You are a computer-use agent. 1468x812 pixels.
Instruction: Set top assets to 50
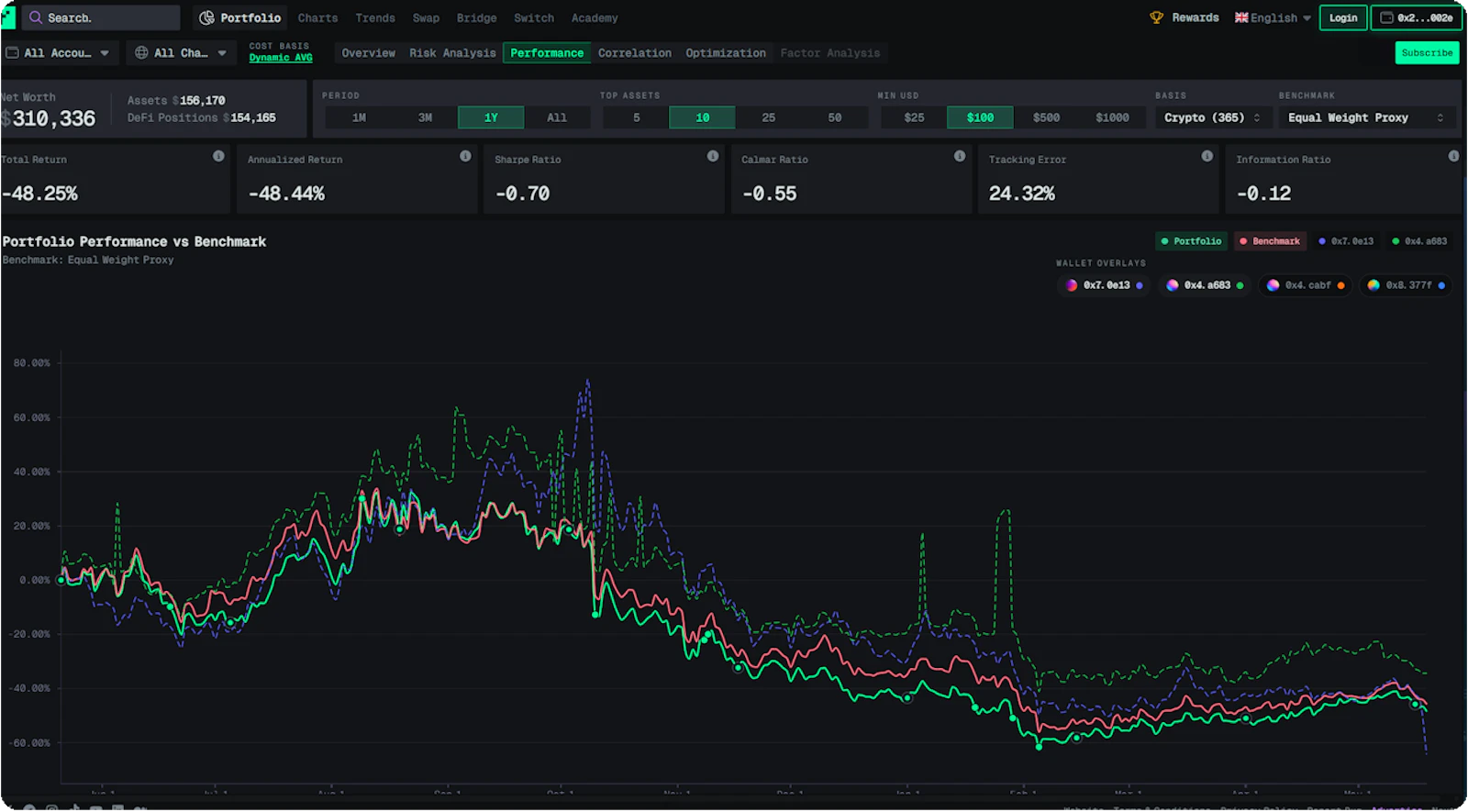pos(835,117)
